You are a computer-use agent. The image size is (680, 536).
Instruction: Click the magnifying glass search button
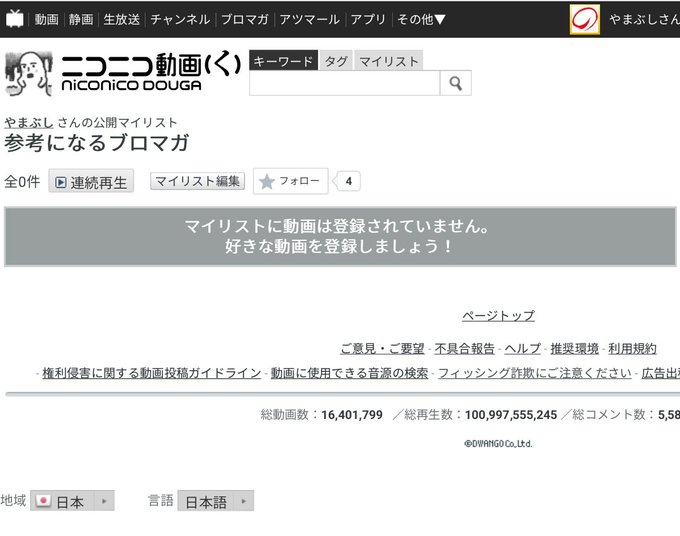click(x=455, y=83)
